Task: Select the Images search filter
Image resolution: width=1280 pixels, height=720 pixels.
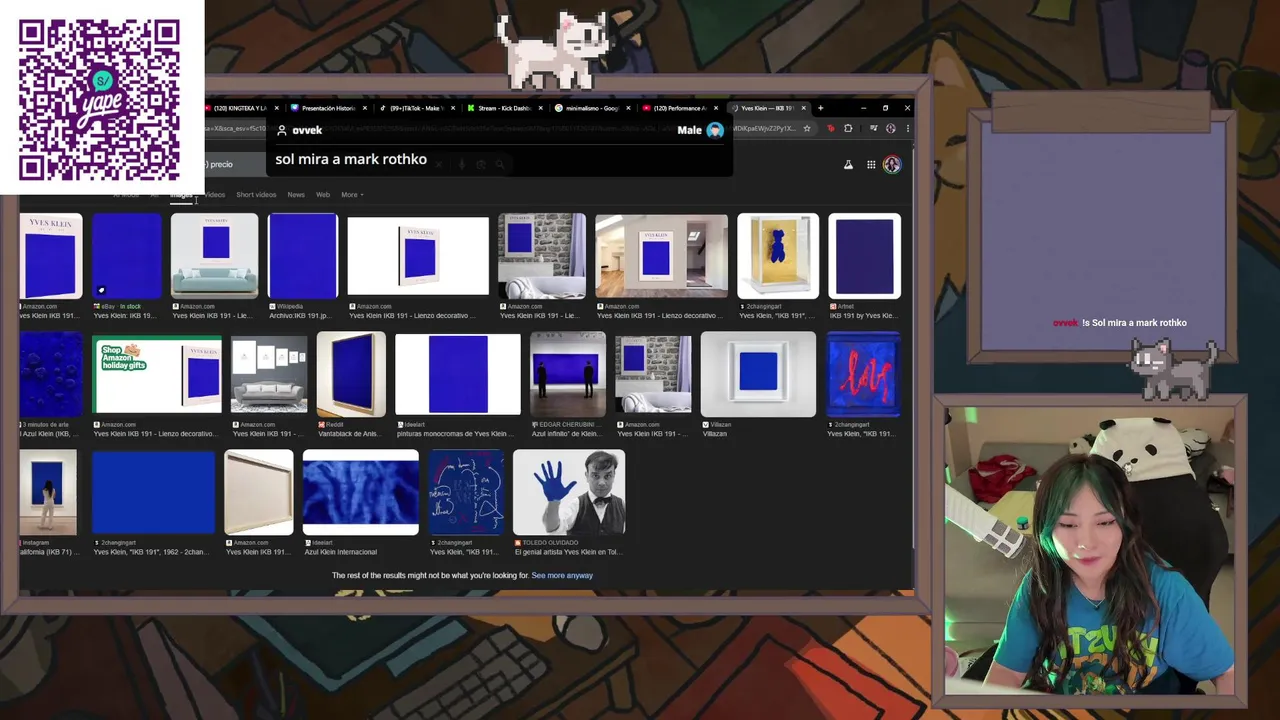Action: pyautogui.click(x=180, y=195)
